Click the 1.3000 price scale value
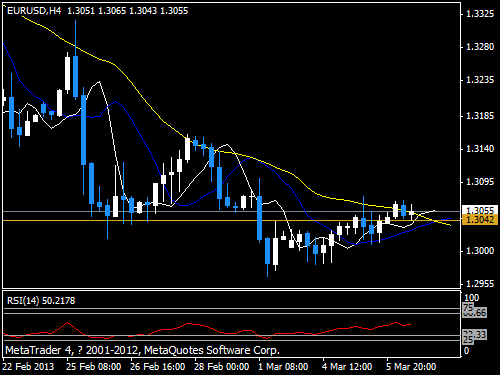500x375 pixels. 480,251
